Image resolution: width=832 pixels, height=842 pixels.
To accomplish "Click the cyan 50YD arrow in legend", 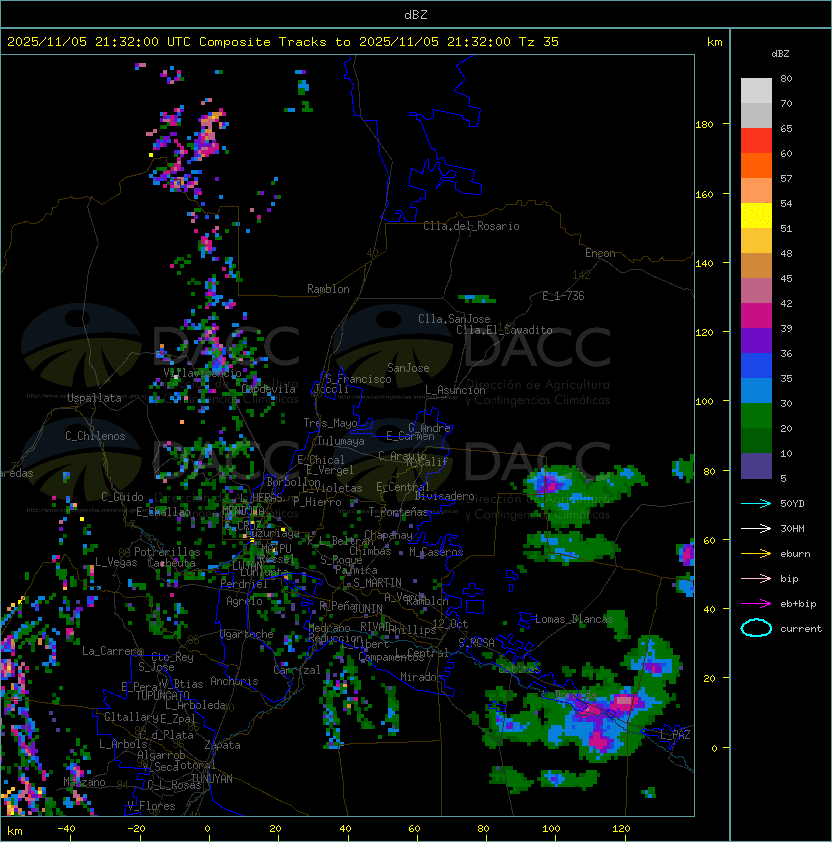I will coord(756,504).
